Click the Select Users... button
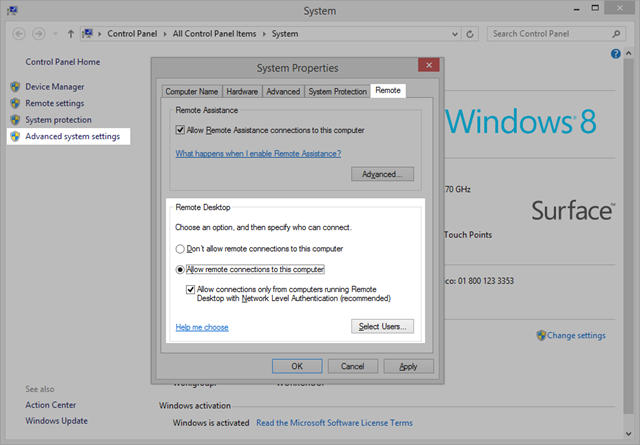The height and width of the screenshot is (445, 640). click(382, 326)
